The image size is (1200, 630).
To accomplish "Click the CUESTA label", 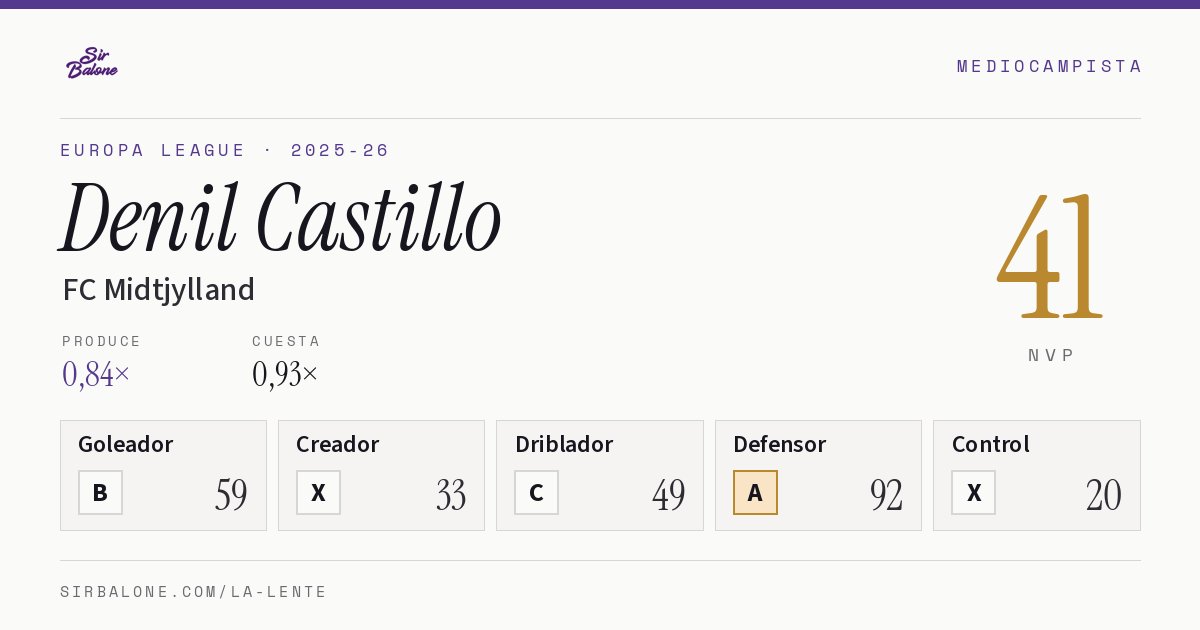I will [x=286, y=341].
